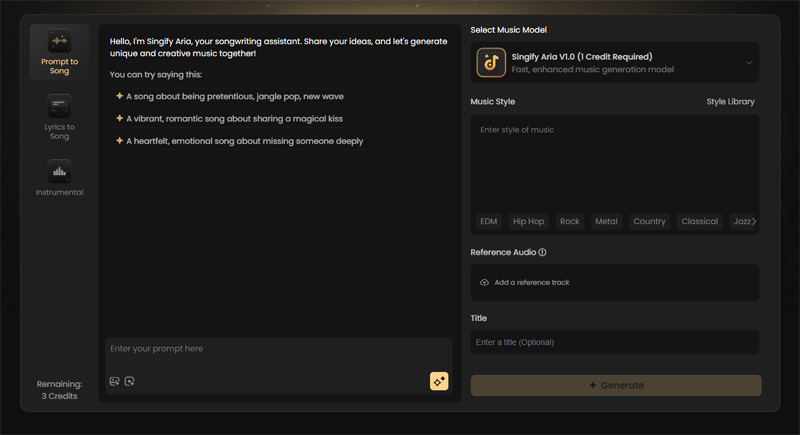
Task: Focus the Enter style of music field
Action: click(614, 163)
